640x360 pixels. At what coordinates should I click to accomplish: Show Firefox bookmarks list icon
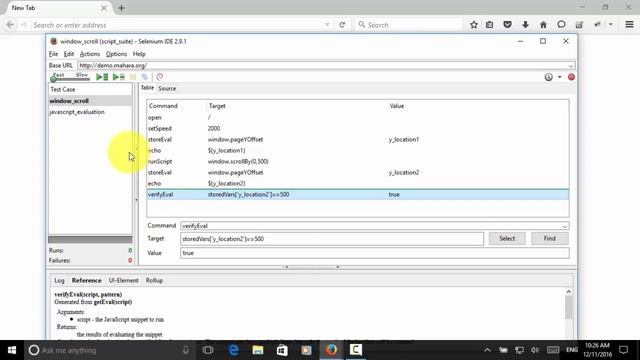489,25
